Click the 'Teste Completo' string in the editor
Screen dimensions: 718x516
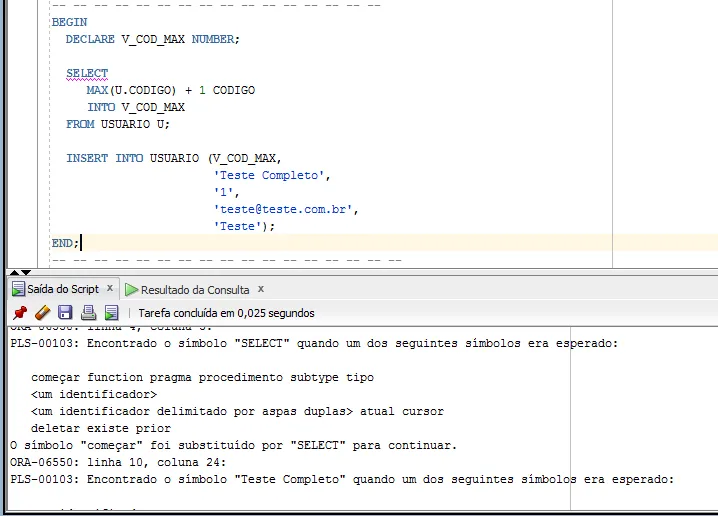[270, 175]
